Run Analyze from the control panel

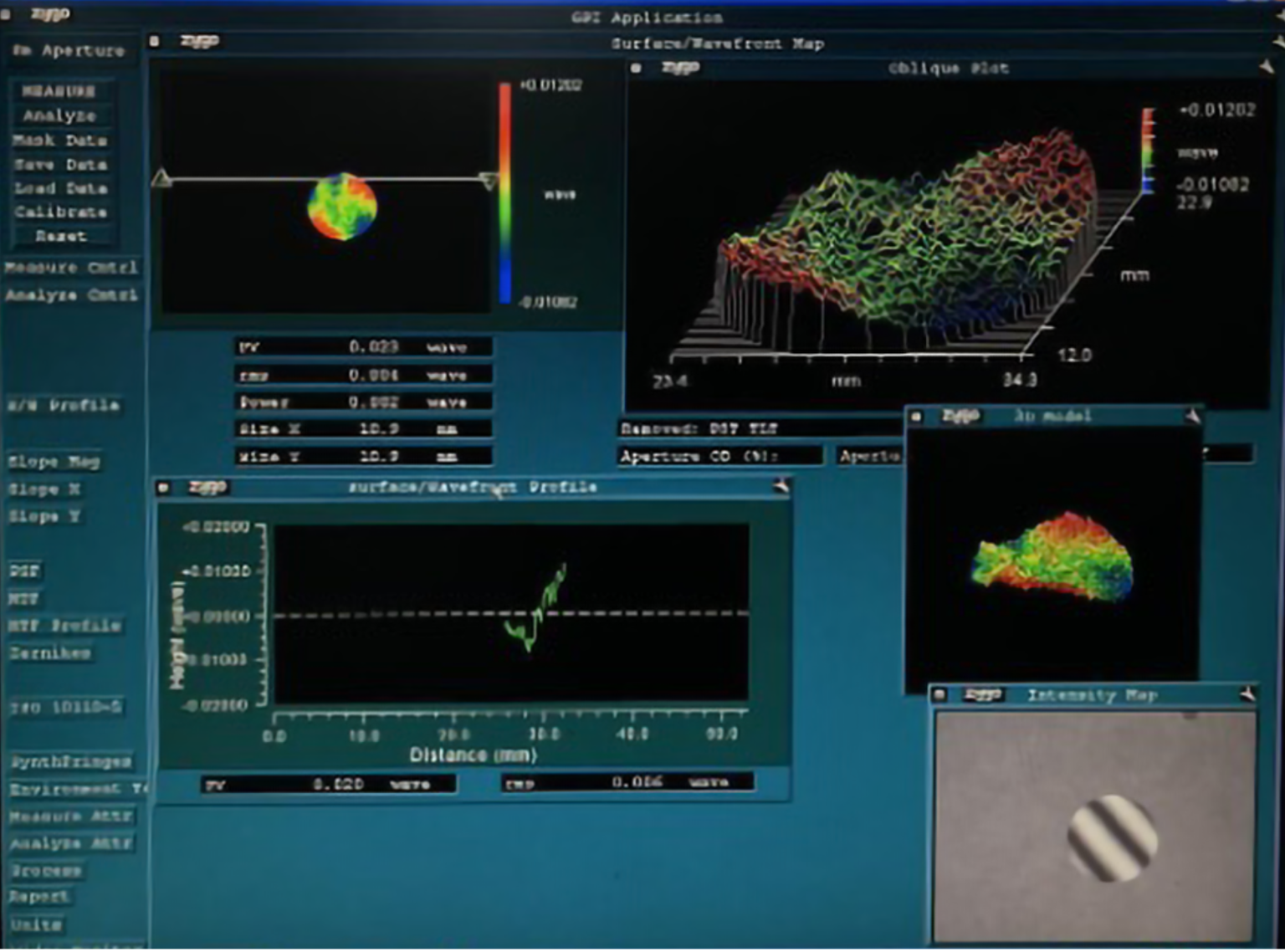point(59,115)
